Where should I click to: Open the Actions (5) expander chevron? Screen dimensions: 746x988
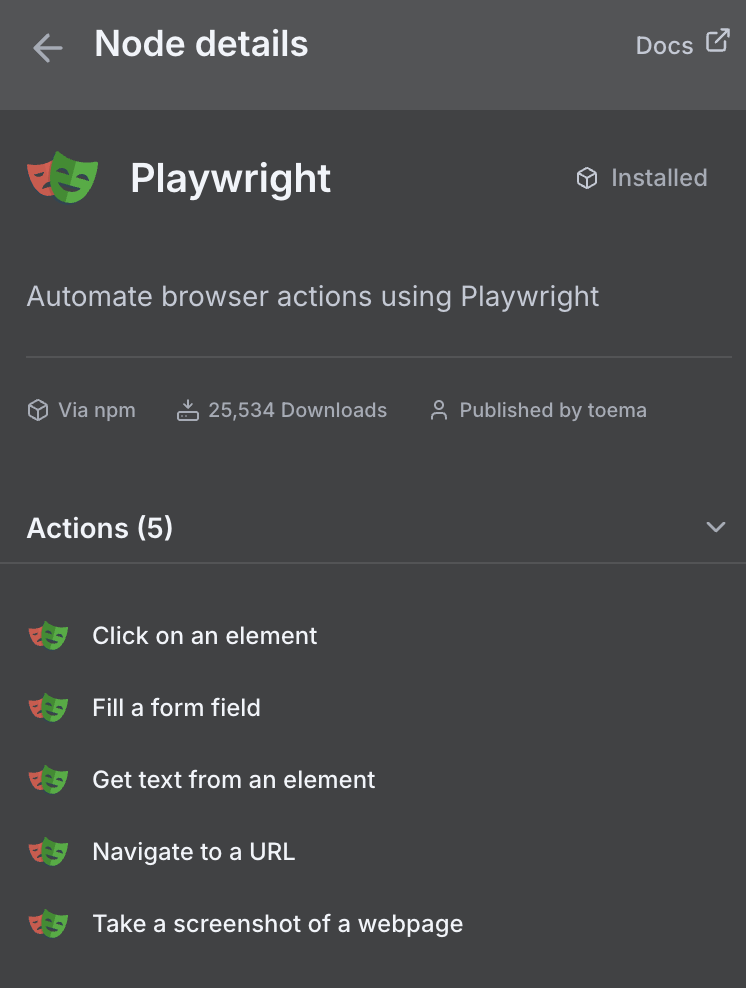(x=716, y=527)
